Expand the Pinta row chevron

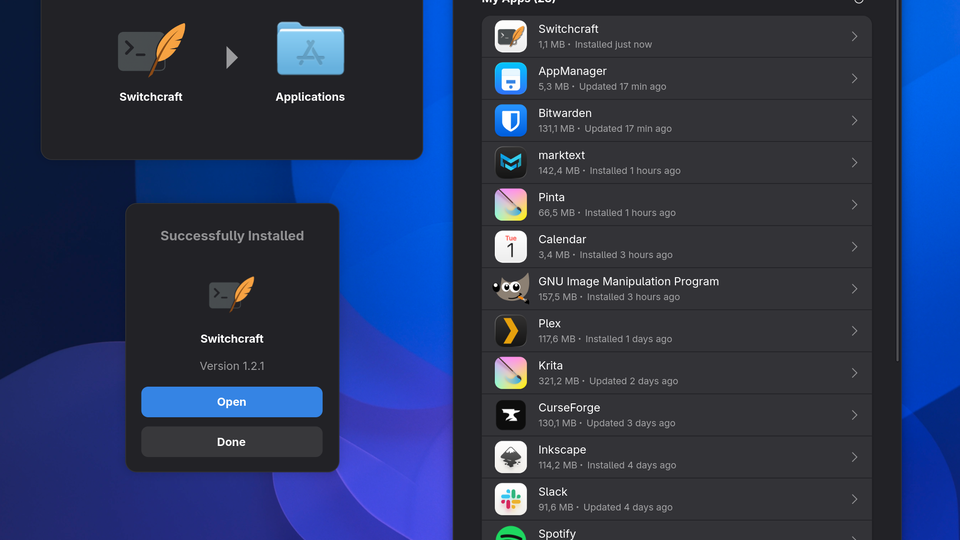tap(854, 204)
